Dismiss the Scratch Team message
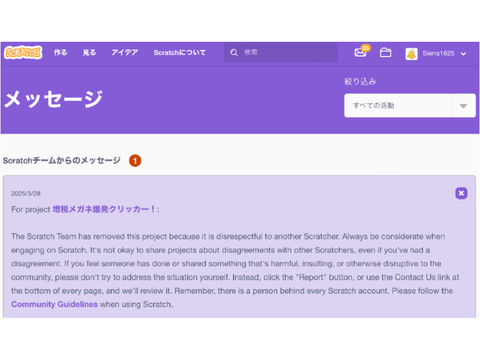This screenshot has height=360, width=480. click(461, 193)
